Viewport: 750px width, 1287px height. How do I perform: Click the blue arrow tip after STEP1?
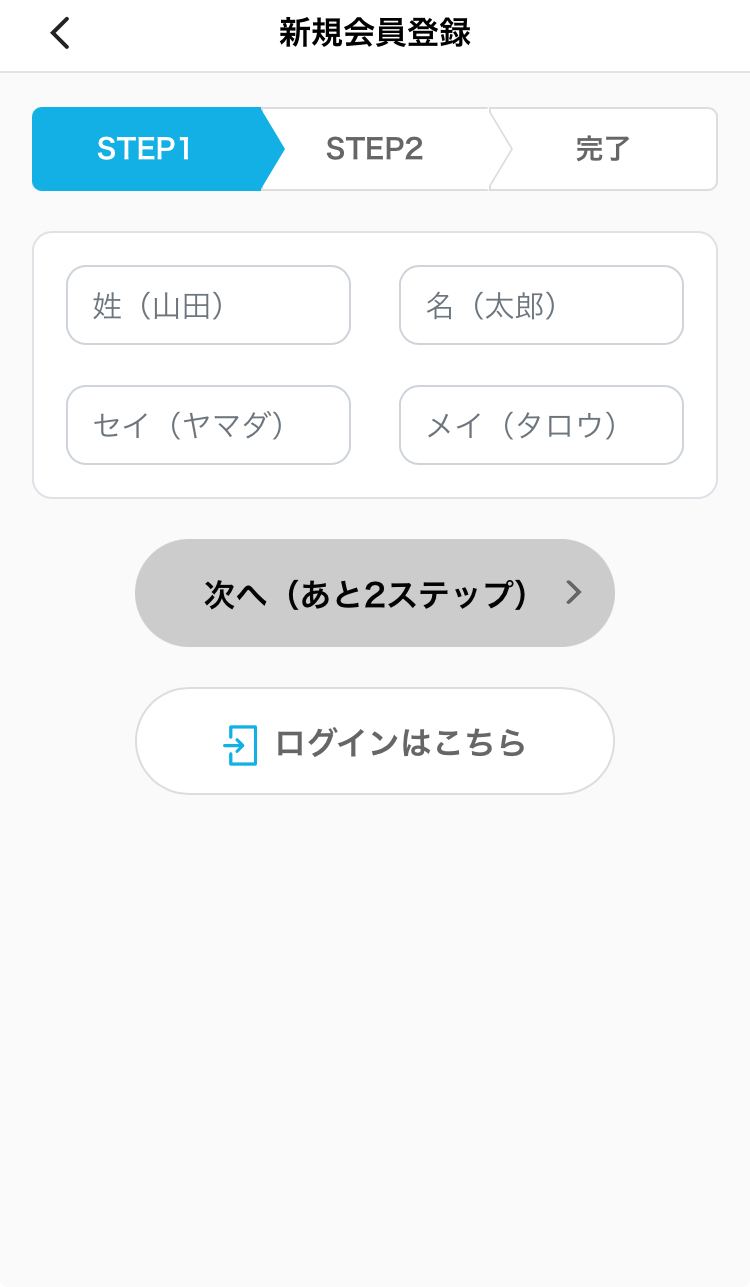click(273, 149)
